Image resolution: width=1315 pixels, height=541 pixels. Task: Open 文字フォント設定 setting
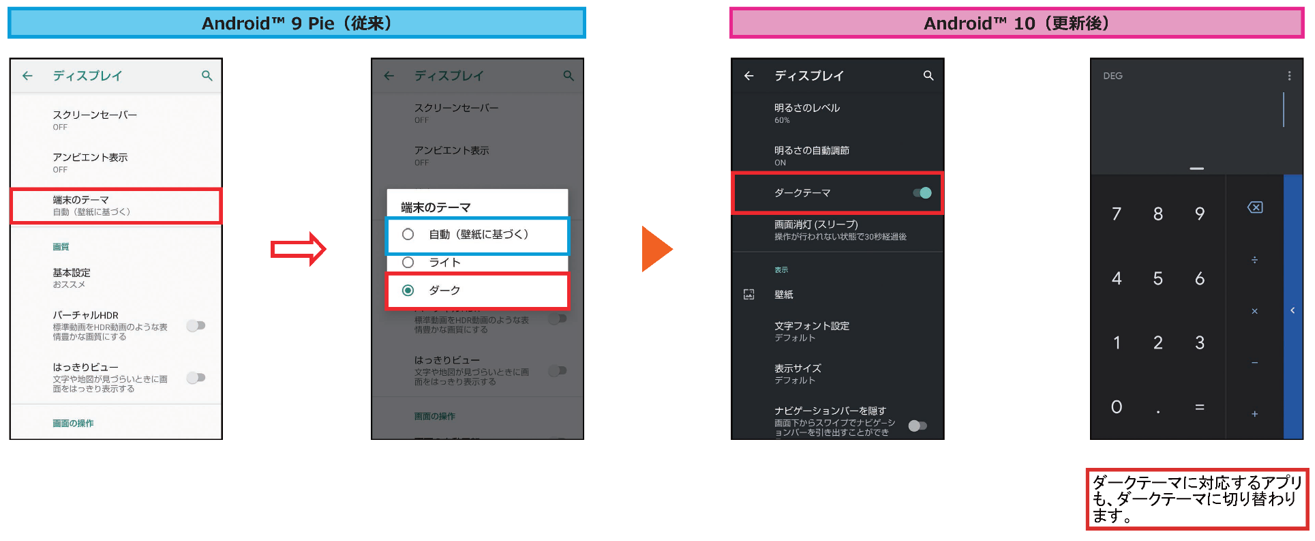pyautogui.click(x=838, y=331)
